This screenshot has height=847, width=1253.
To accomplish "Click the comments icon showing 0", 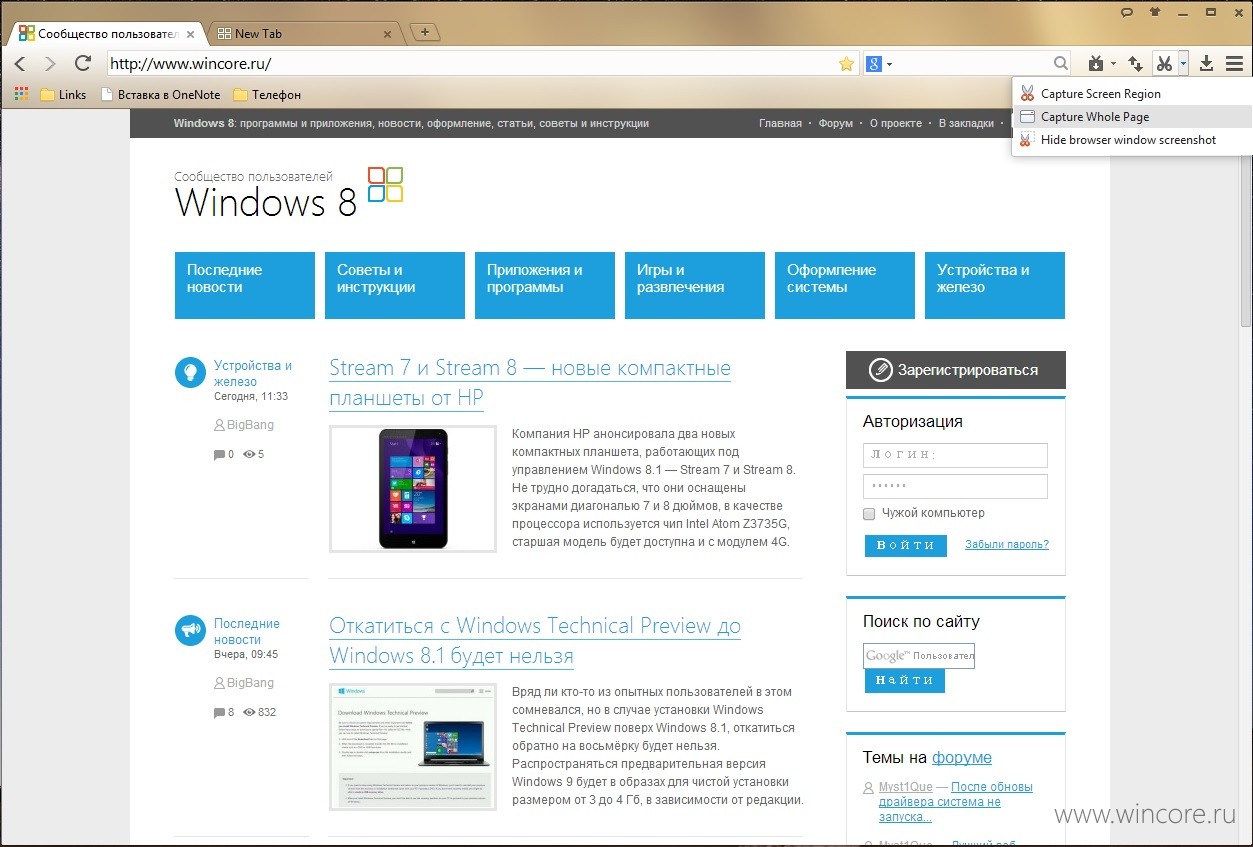I will (x=219, y=455).
